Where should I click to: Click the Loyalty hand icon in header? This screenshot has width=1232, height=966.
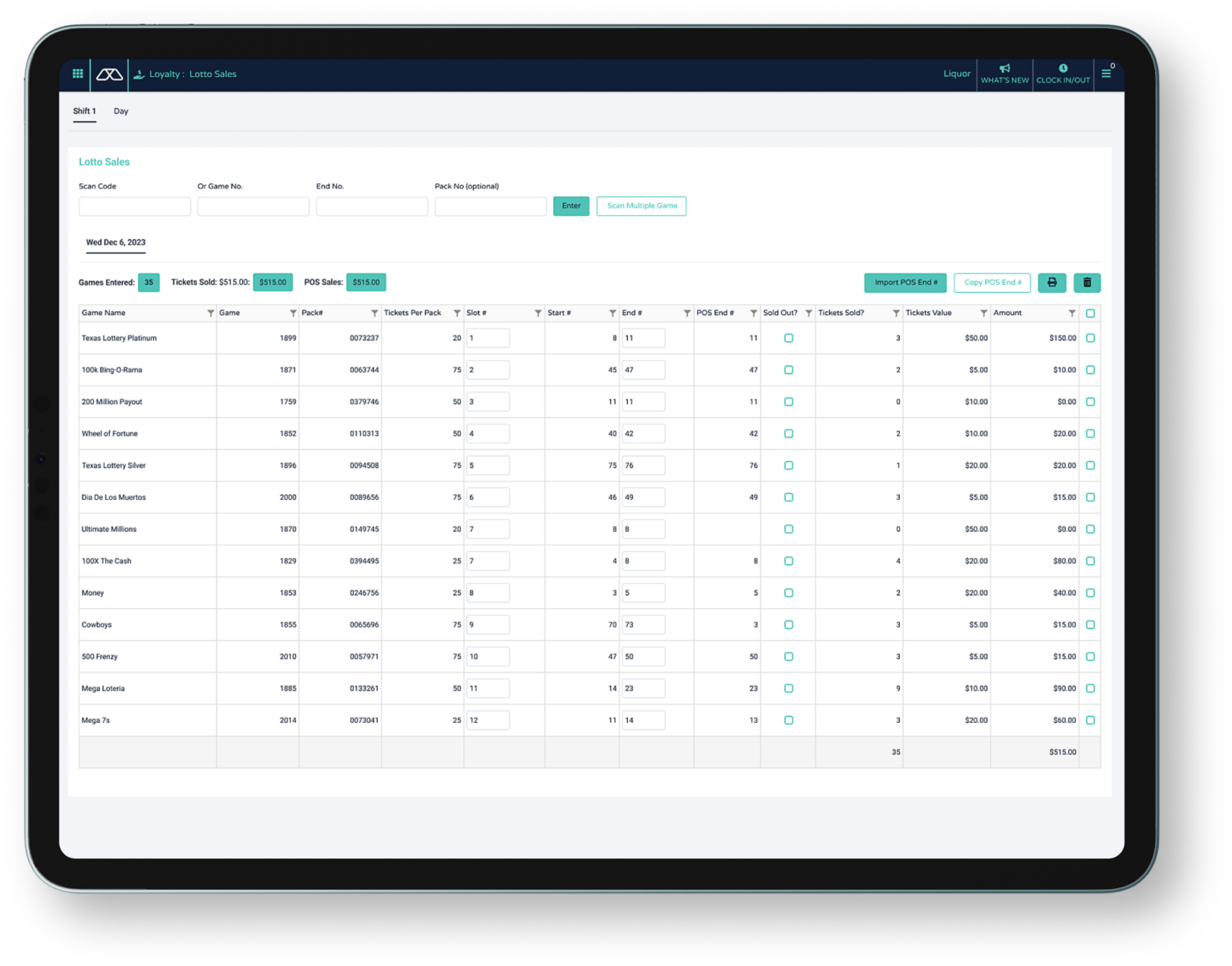(x=139, y=75)
